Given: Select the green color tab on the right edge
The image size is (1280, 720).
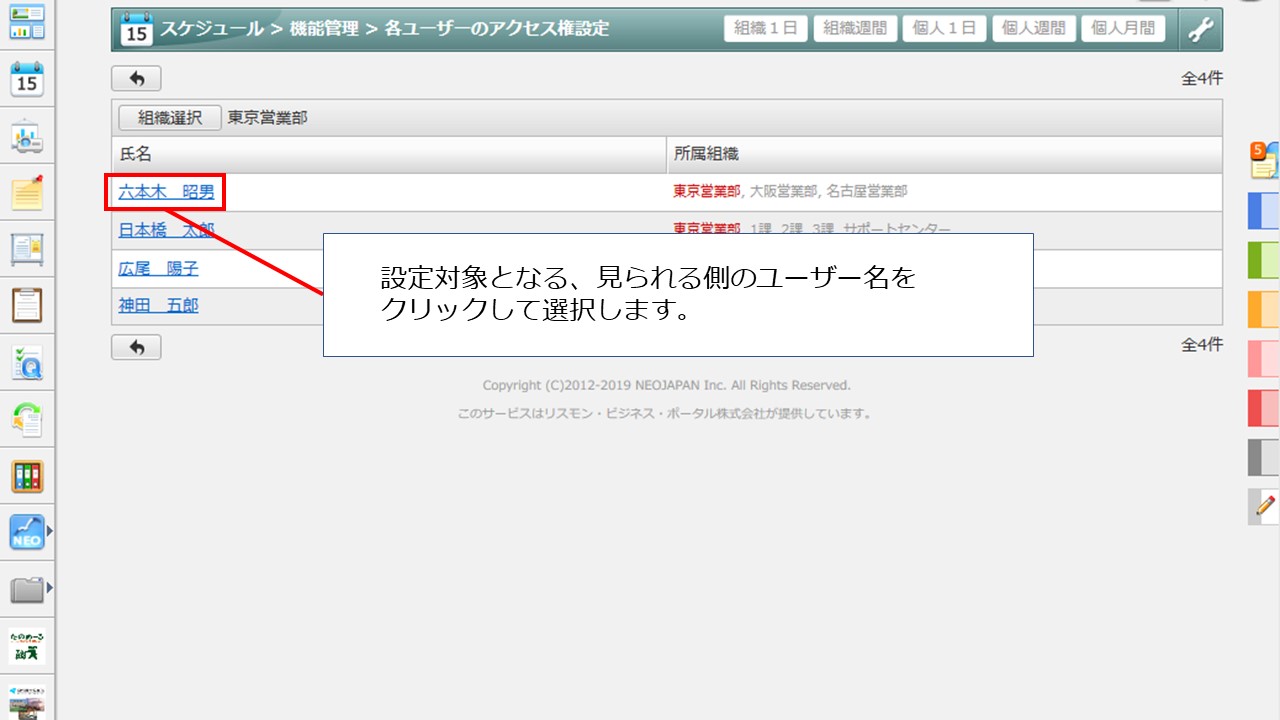Looking at the screenshot, I should pyautogui.click(x=1264, y=260).
